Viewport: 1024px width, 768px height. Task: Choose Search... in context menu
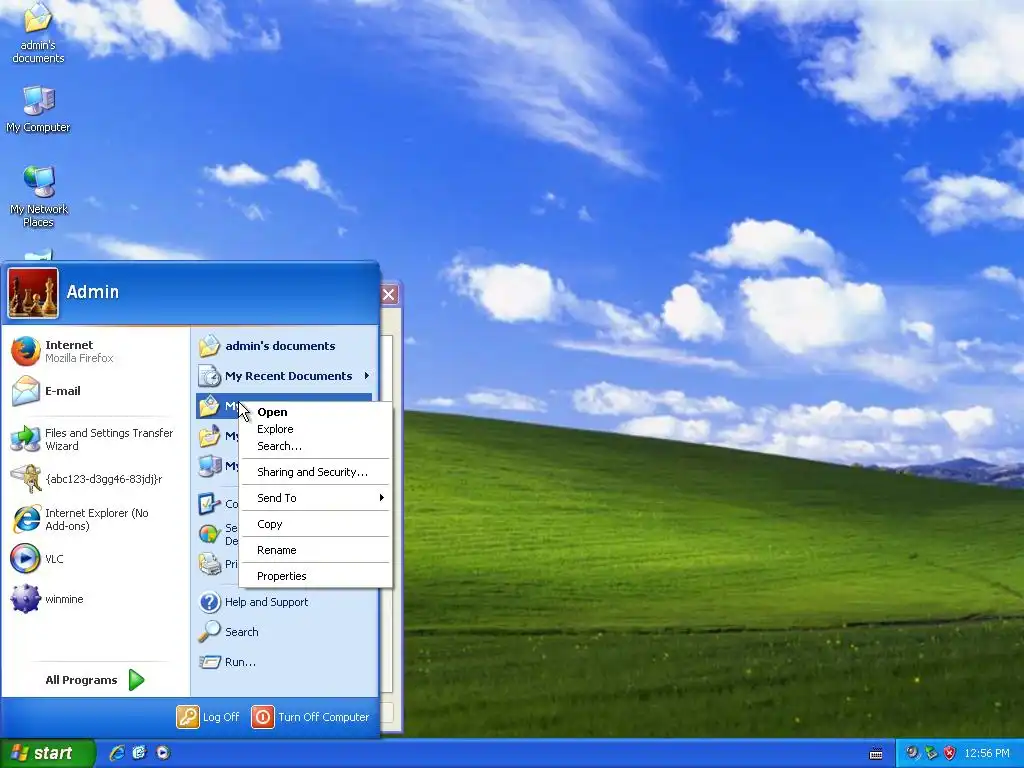[x=315, y=446]
